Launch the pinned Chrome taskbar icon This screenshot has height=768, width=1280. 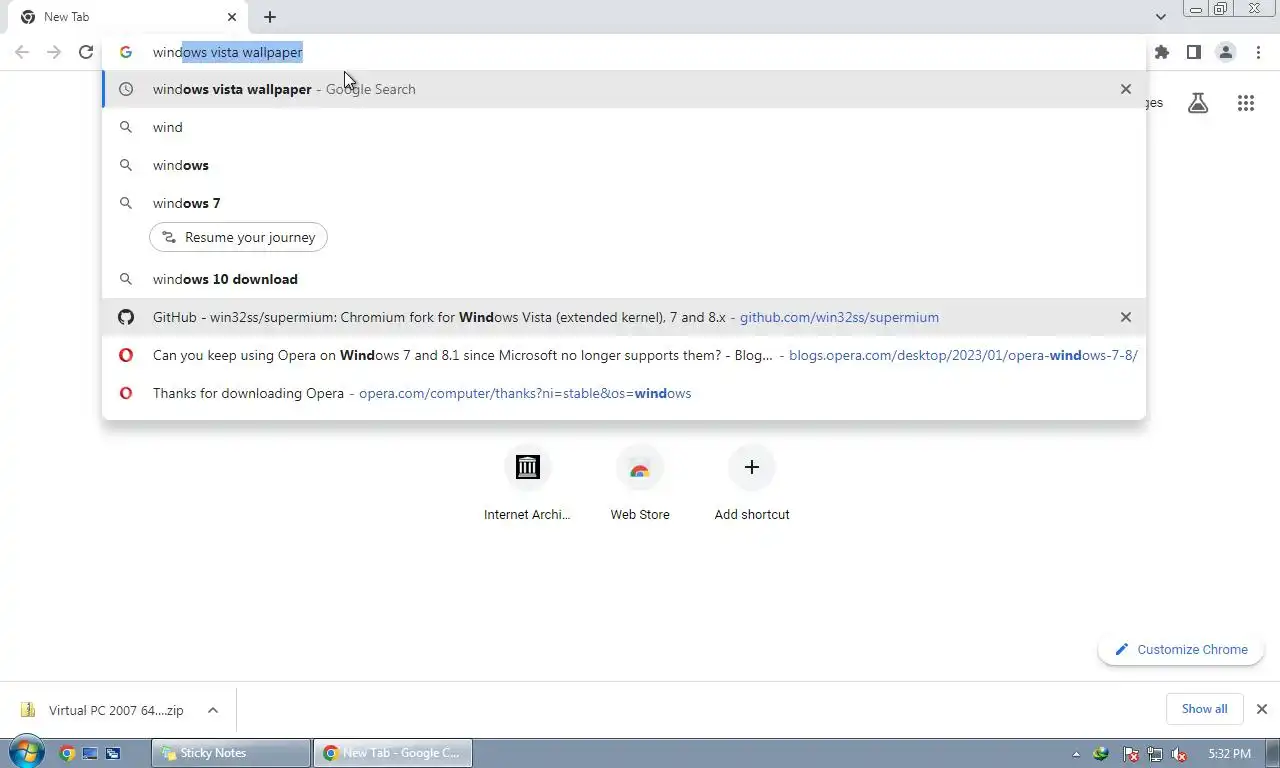[x=67, y=753]
